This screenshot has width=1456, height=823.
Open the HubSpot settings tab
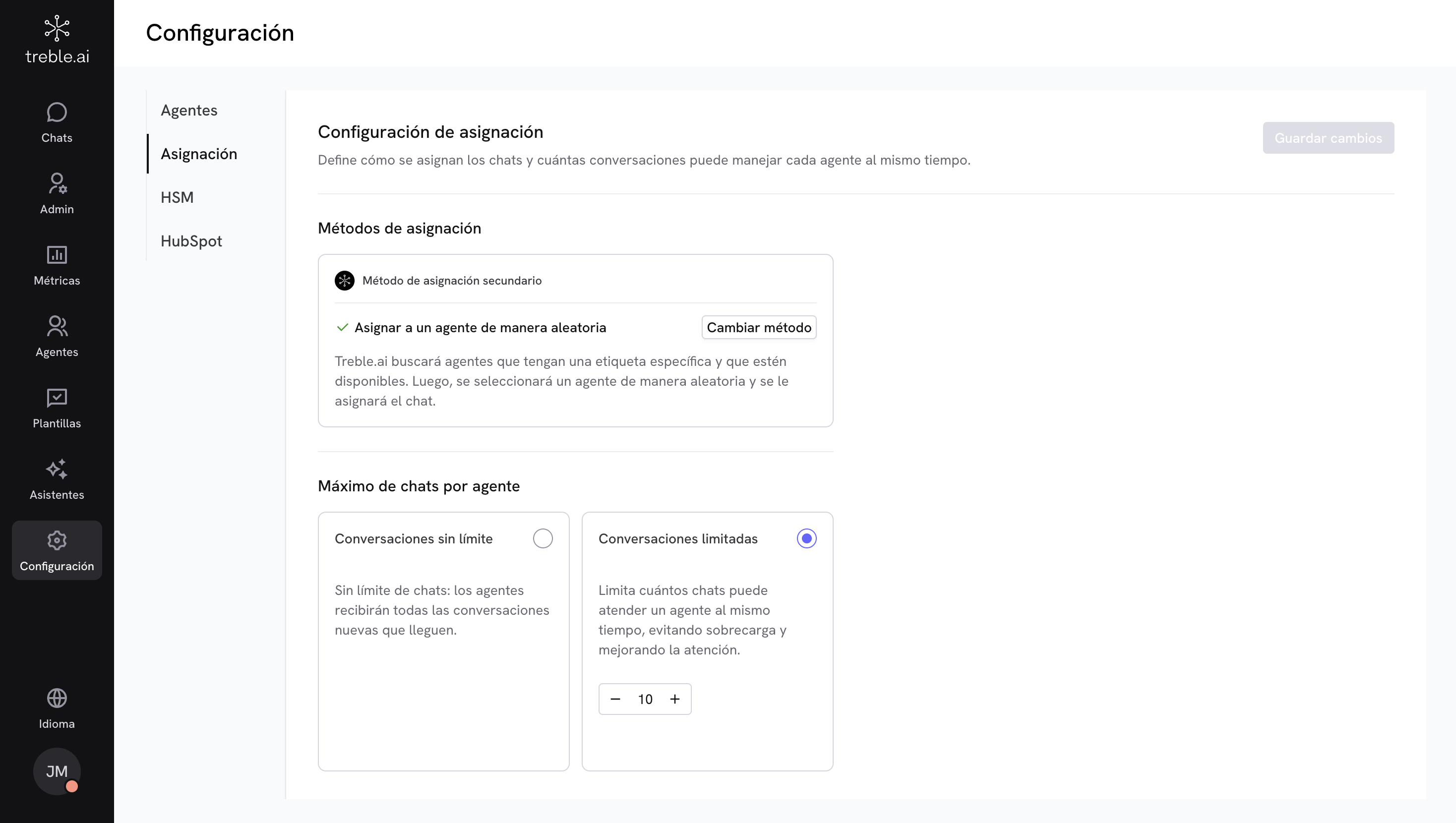click(x=191, y=241)
